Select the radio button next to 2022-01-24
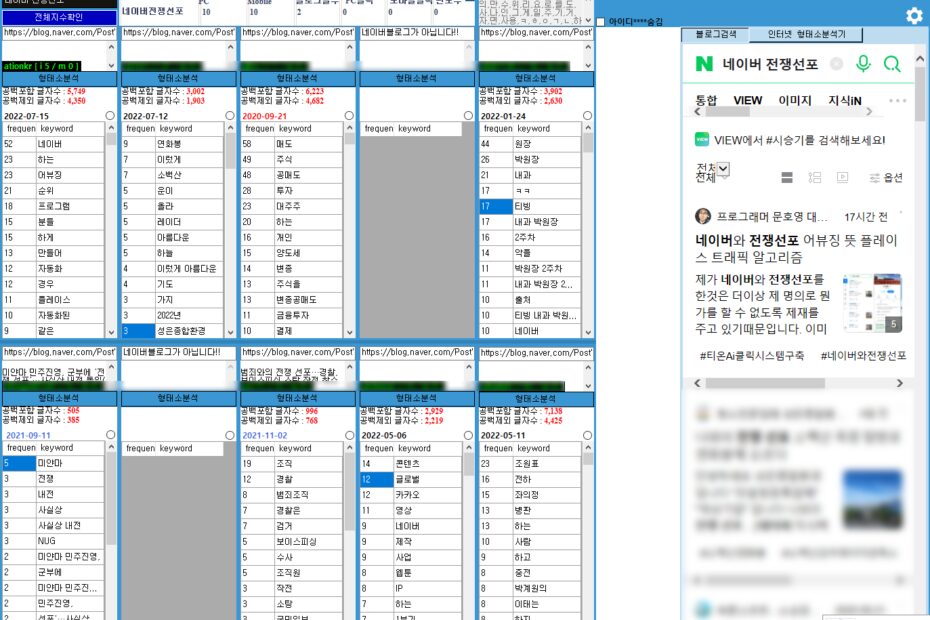Viewport: 930px width, 620px height. (x=588, y=116)
